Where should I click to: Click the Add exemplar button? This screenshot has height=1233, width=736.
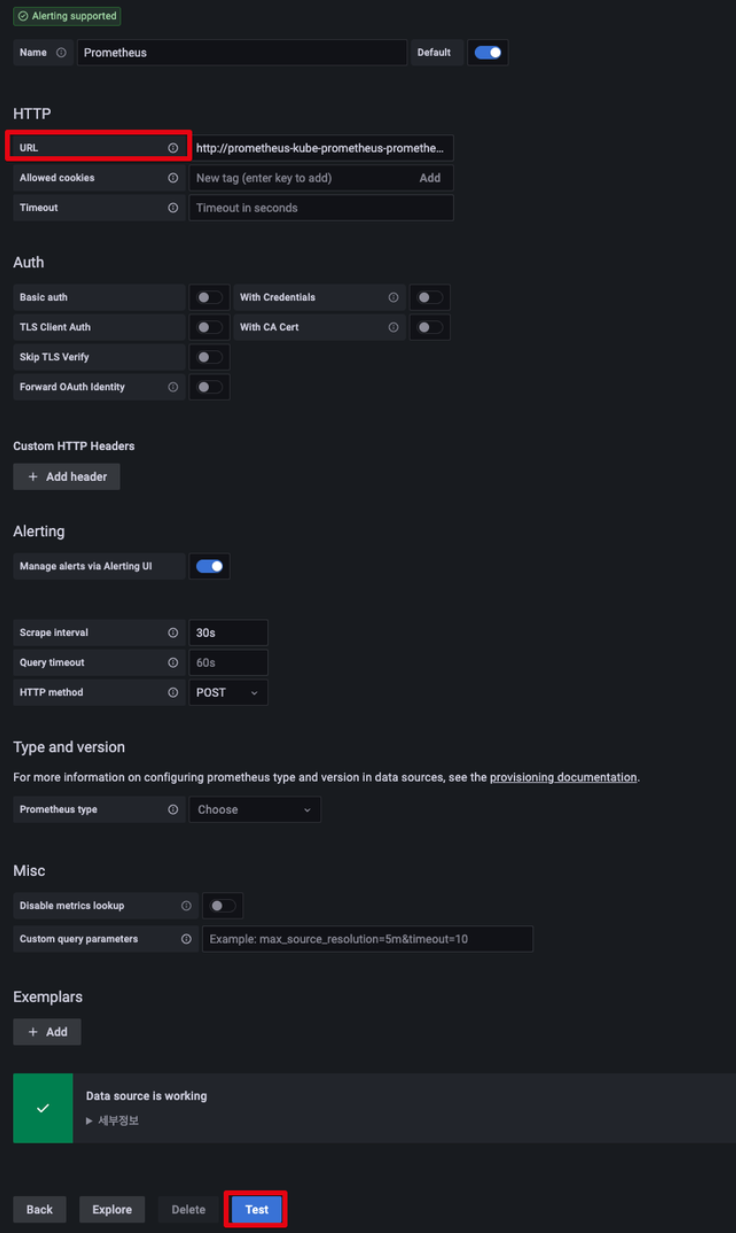[x=47, y=1032]
